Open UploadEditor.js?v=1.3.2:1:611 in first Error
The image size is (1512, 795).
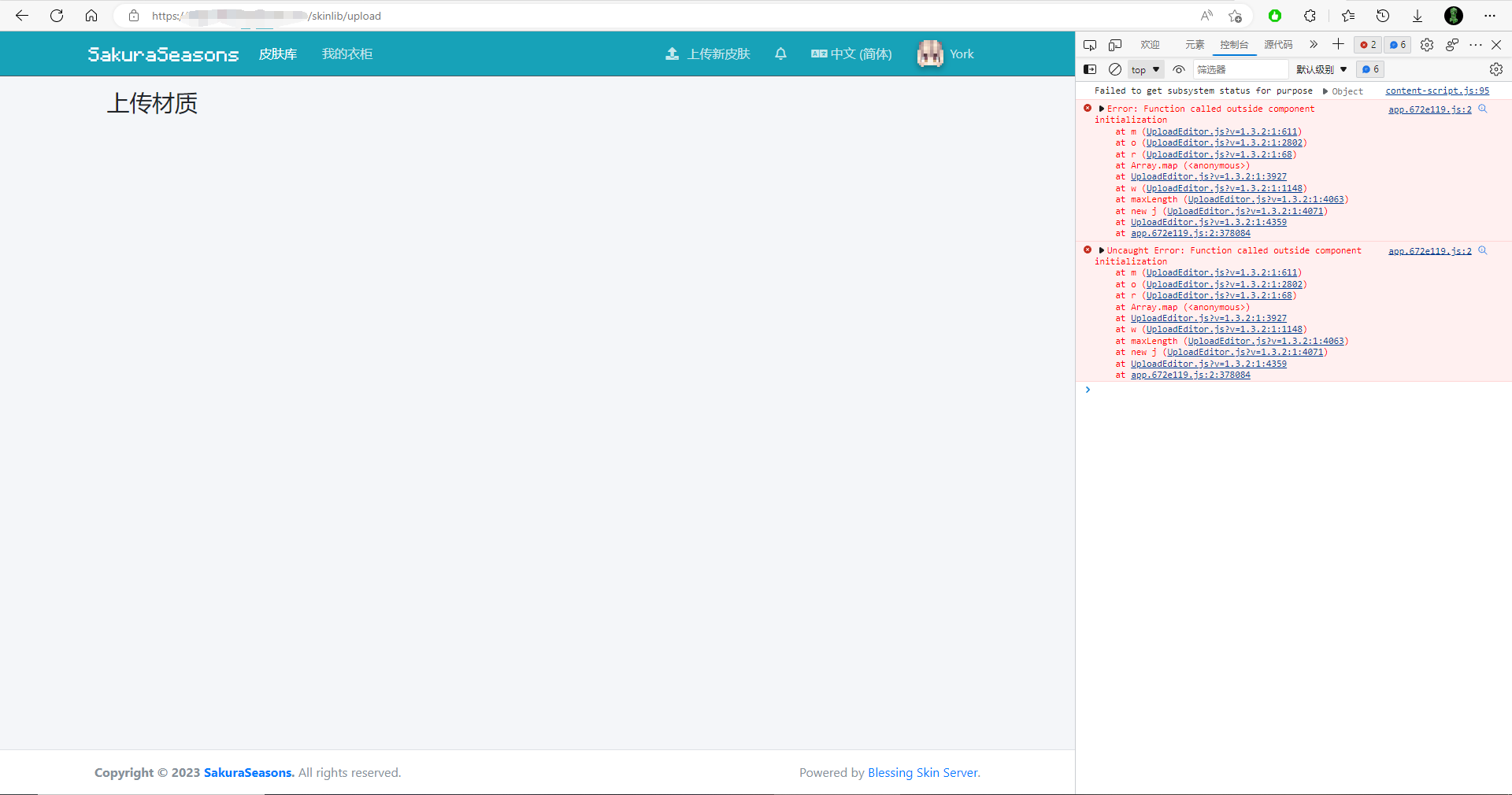pyautogui.click(x=1221, y=131)
